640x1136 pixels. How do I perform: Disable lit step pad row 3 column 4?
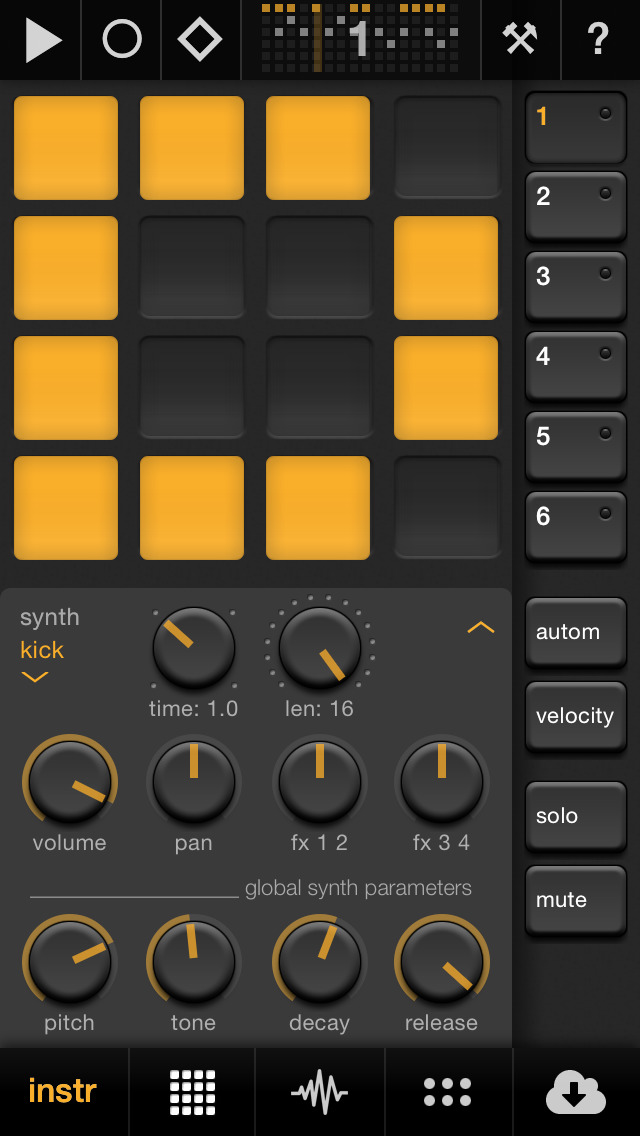point(446,388)
